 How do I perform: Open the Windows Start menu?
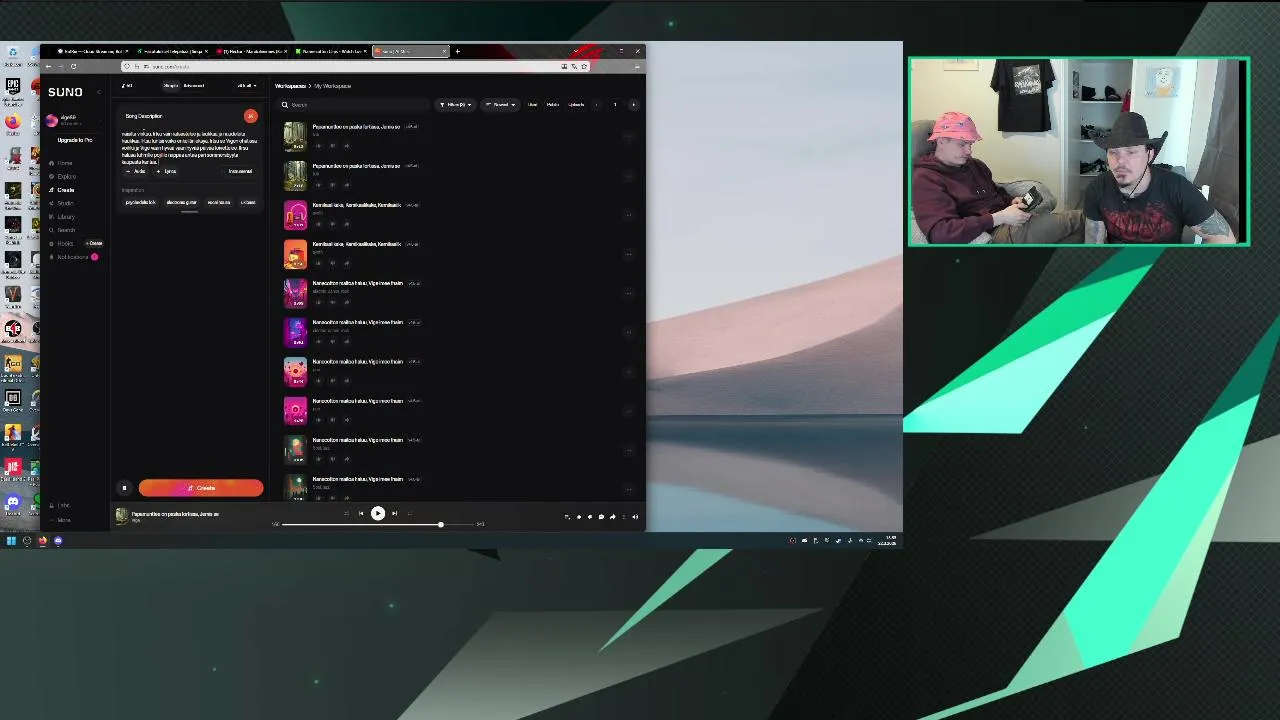(11, 541)
